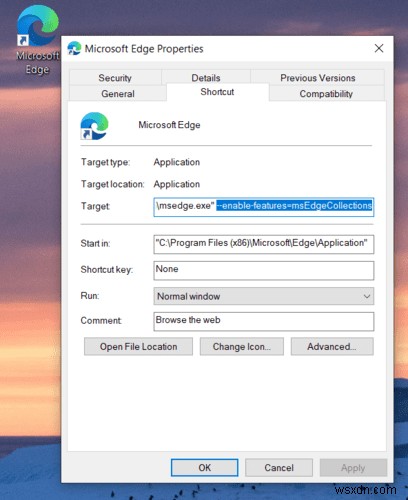Switch to the Compatibility tab
Viewport: 408px width, 500px height.
(326, 94)
